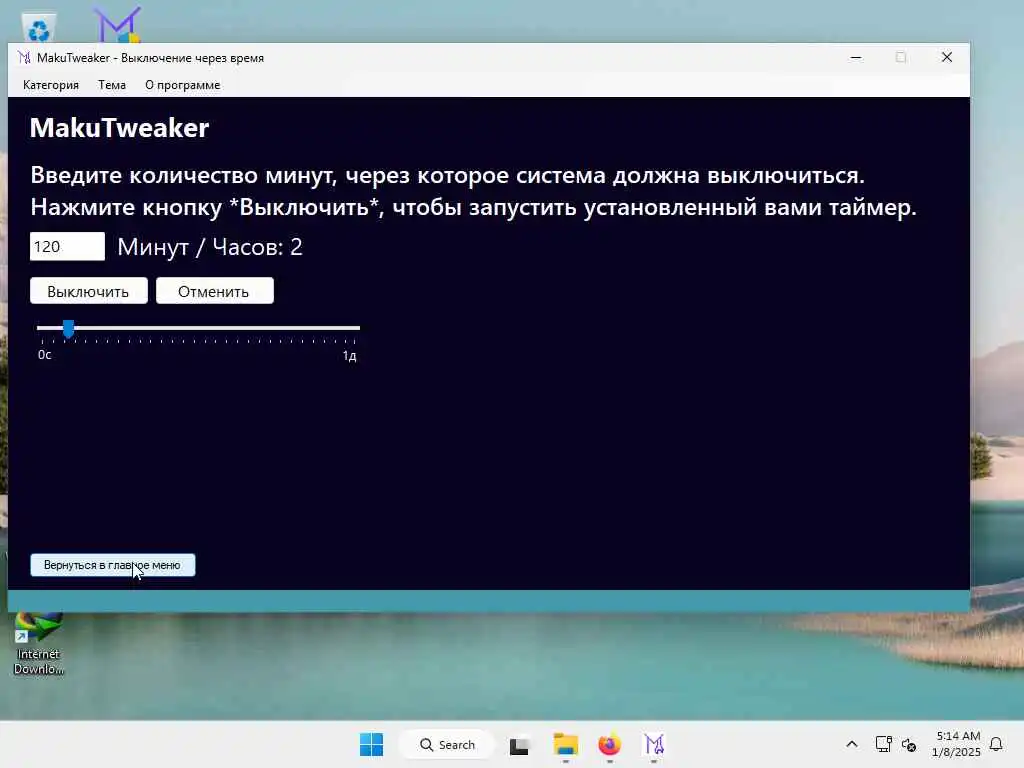Select the MakuTweaker desktop shortcut
This screenshot has width=1024, height=768.
[x=117, y=25]
